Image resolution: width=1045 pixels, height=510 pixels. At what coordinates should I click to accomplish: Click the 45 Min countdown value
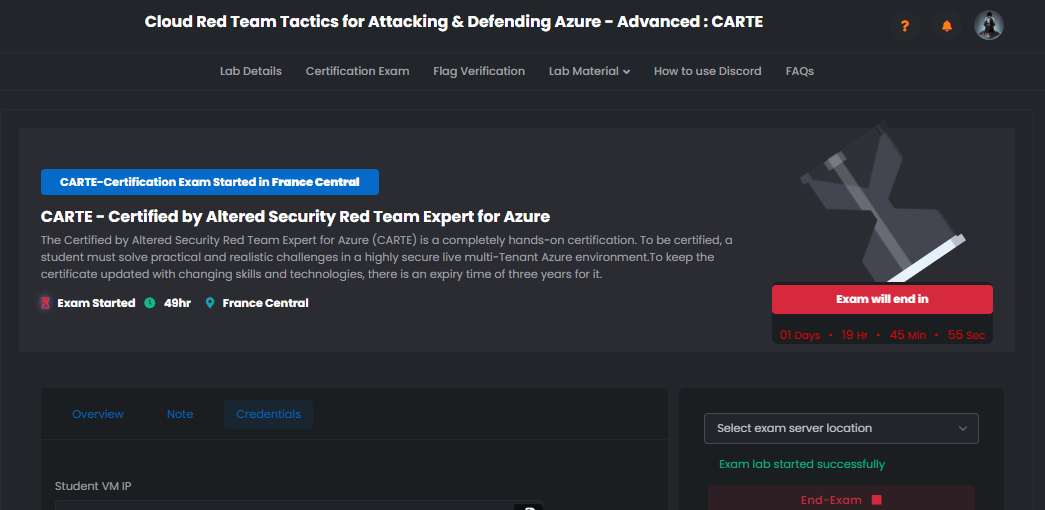click(908, 335)
